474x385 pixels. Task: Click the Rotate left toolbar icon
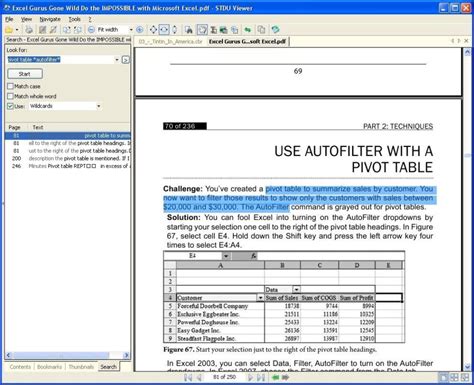(x=67, y=30)
